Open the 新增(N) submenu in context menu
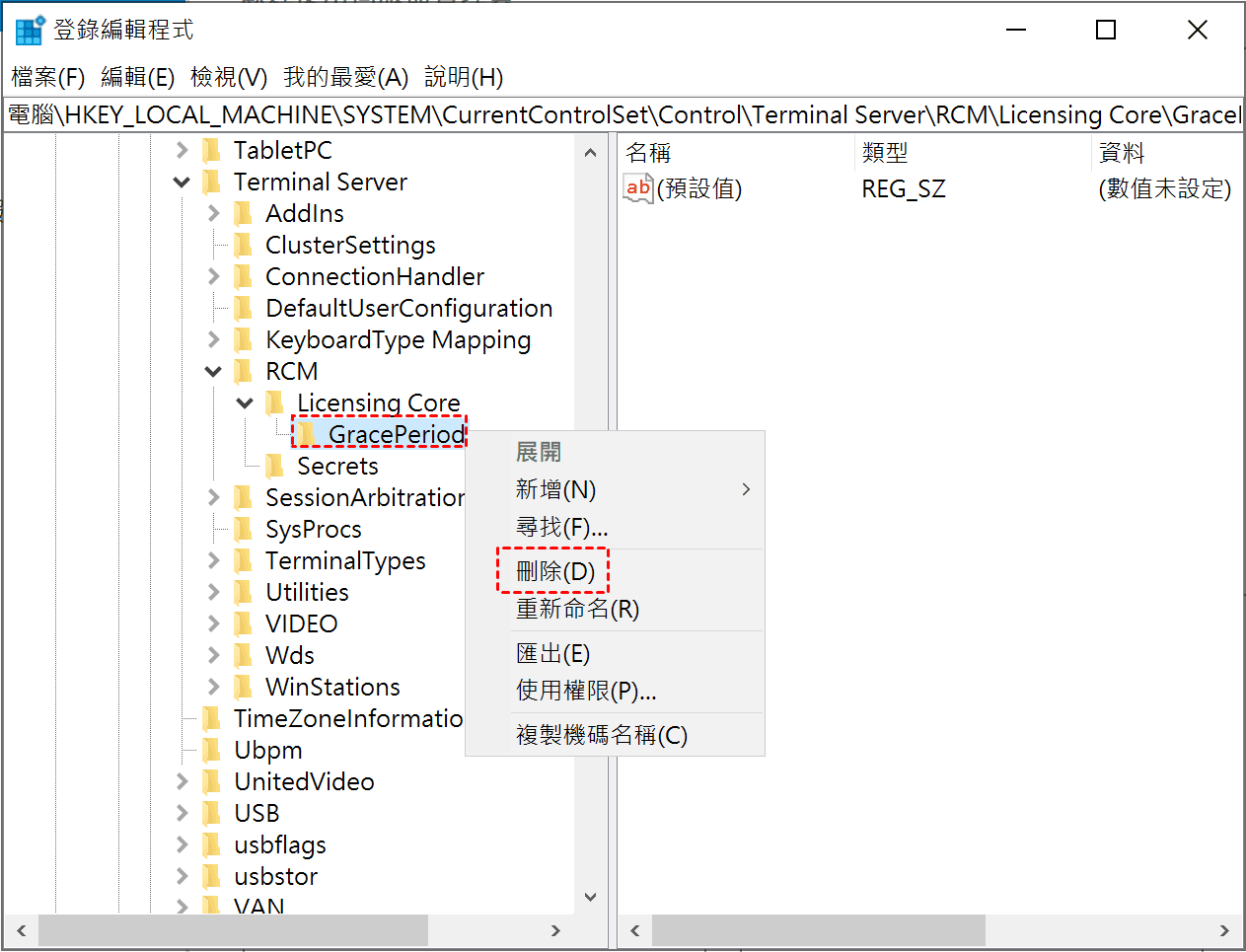1246x952 pixels. pos(614,489)
